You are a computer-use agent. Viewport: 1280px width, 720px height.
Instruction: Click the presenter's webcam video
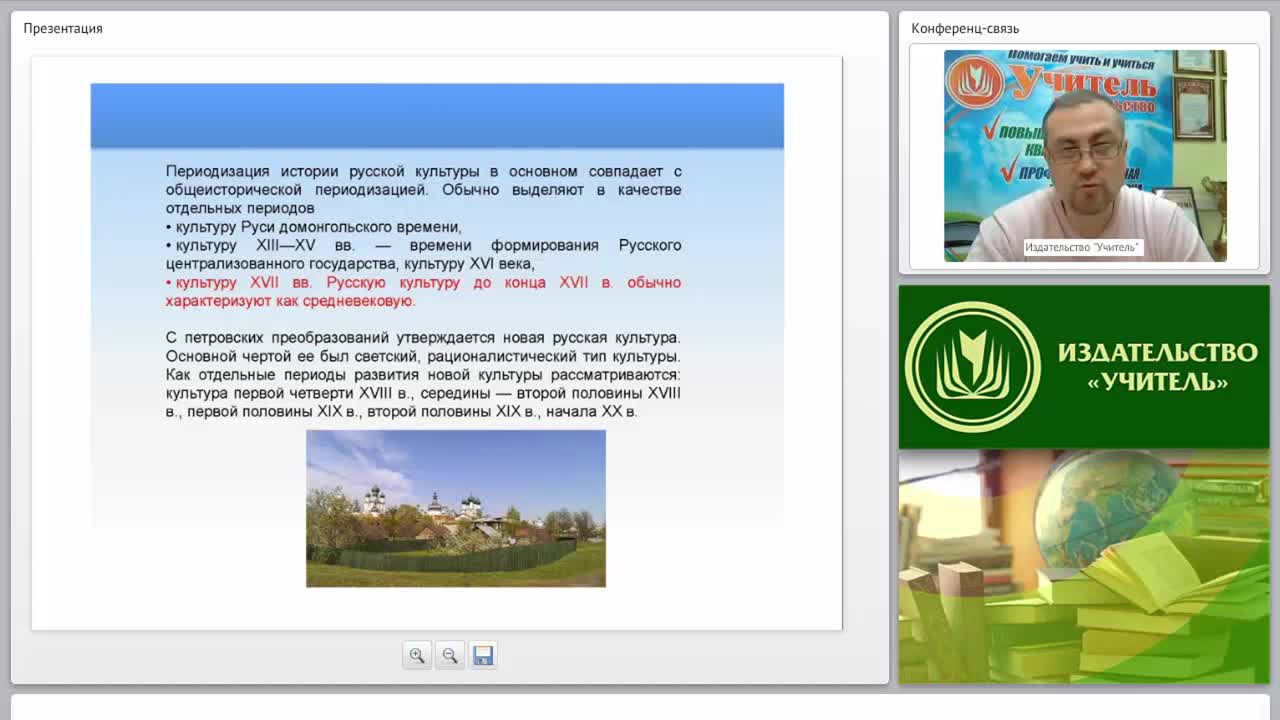point(1085,156)
